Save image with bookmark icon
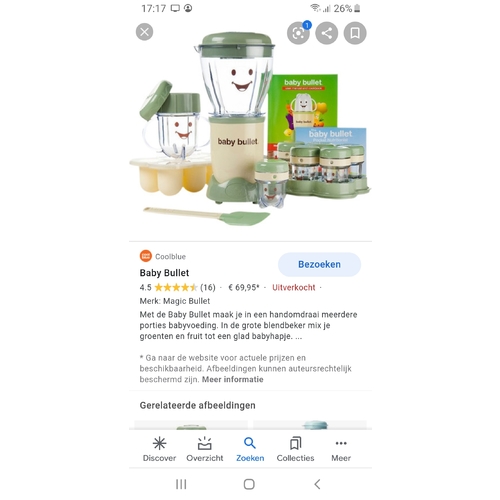This screenshot has height=500, width=500. coord(355,33)
